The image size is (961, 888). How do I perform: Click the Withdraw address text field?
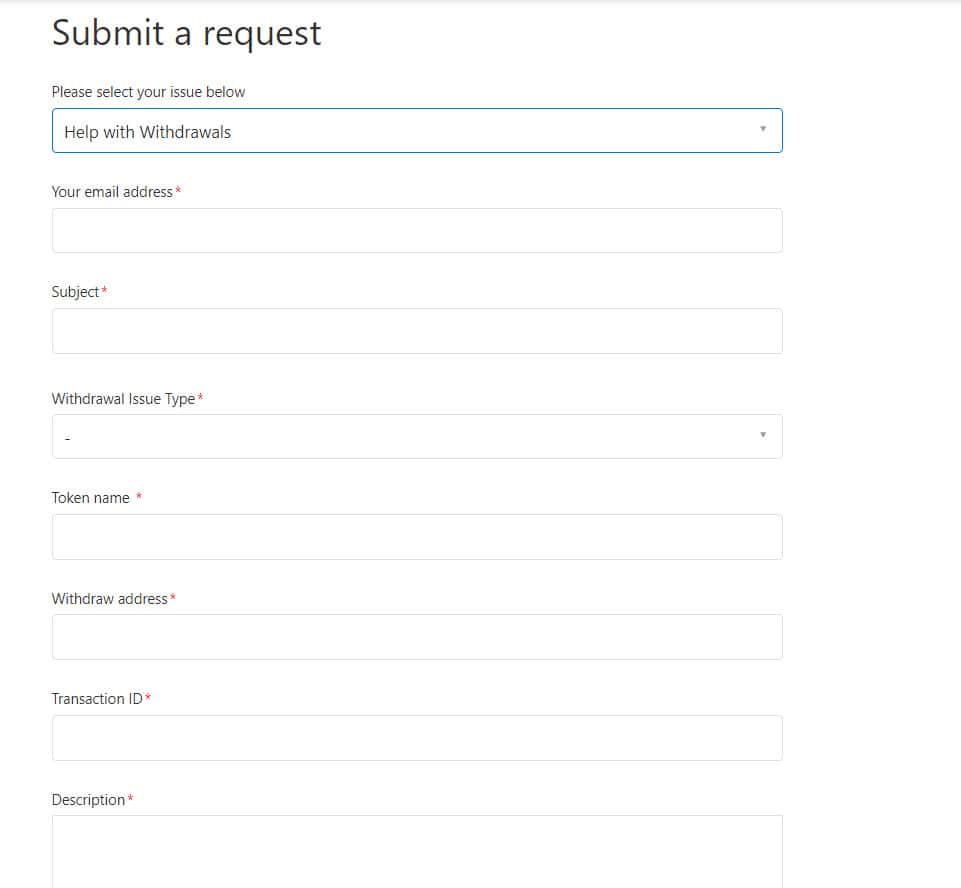(x=417, y=637)
